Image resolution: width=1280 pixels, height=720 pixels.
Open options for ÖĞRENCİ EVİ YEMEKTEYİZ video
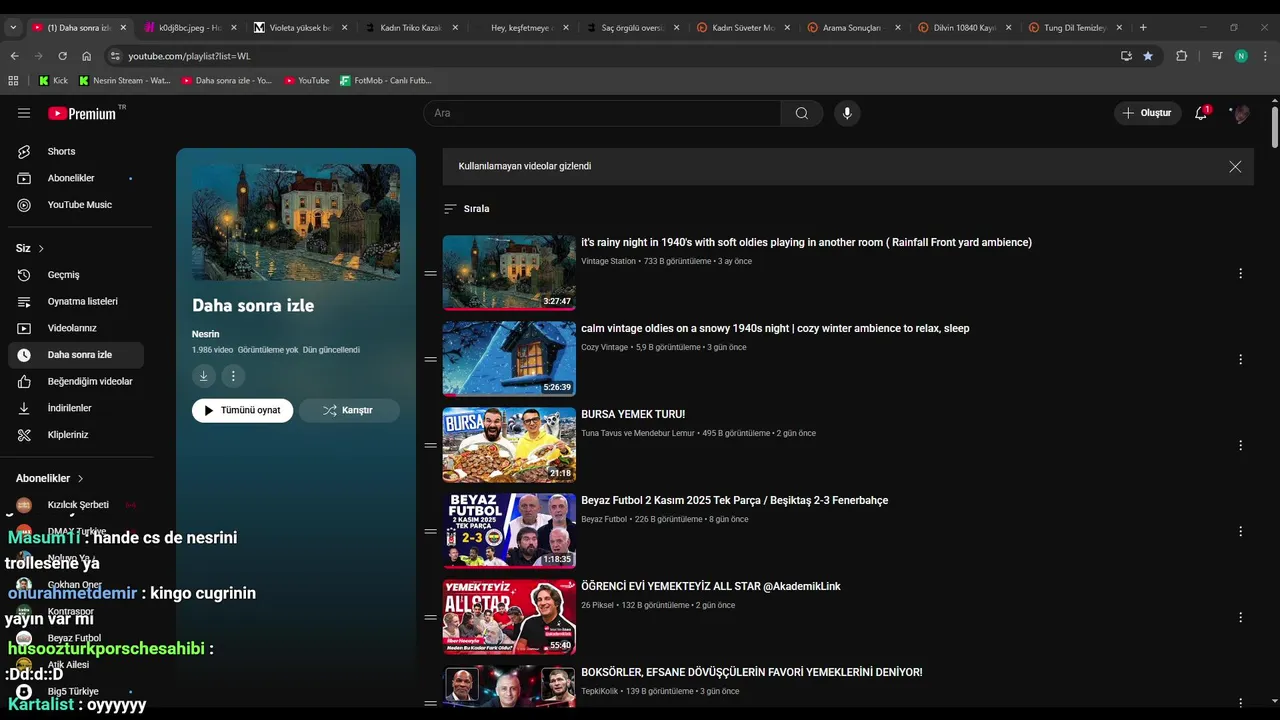(1240, 617)
